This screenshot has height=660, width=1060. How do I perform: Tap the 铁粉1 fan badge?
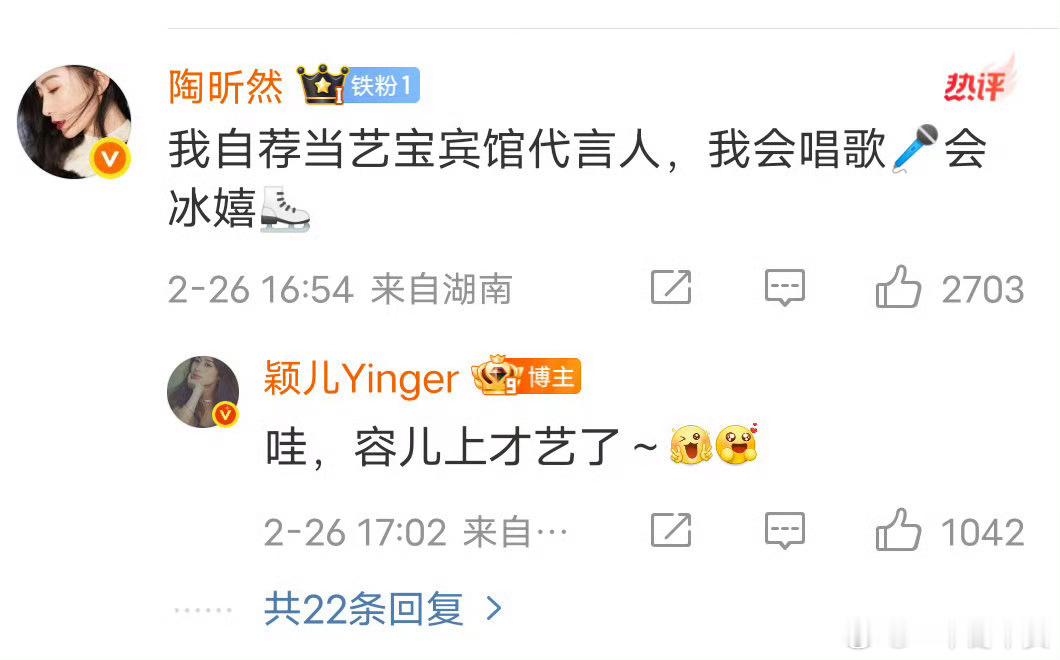click(383, 86)
